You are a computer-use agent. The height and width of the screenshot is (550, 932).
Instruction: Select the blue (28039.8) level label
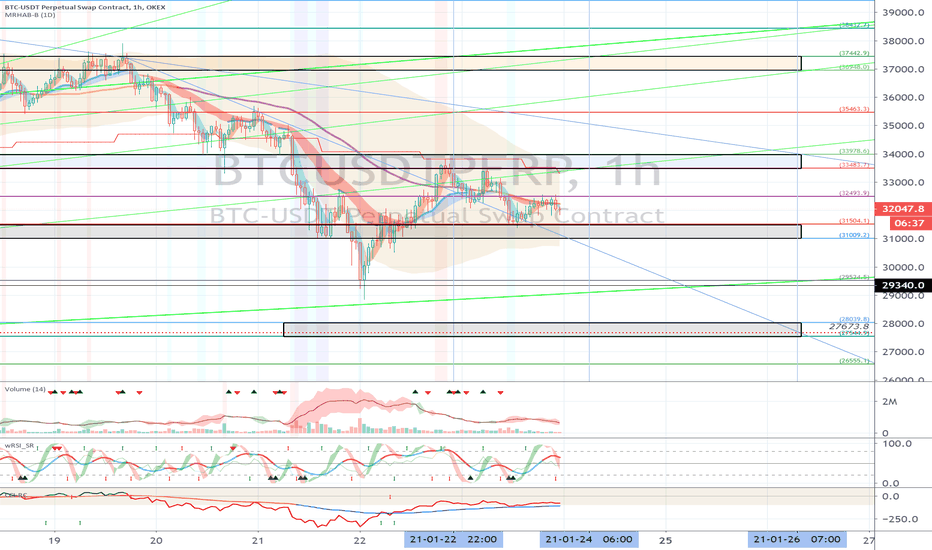coord(854,319)
